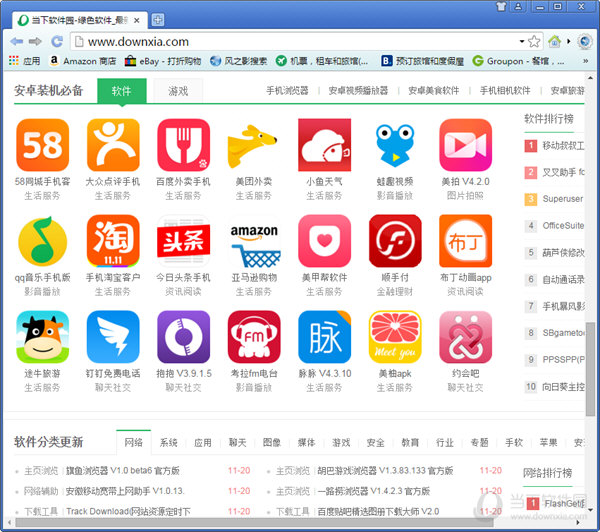Click the 安卓视频播放器 link

click(357, 91)
